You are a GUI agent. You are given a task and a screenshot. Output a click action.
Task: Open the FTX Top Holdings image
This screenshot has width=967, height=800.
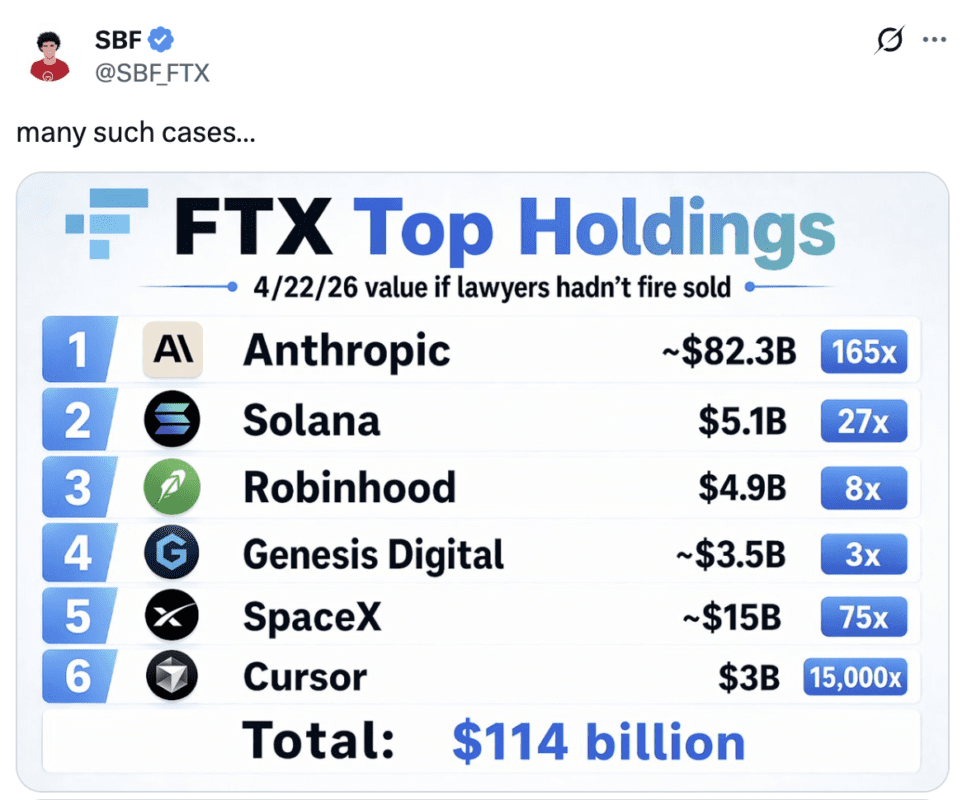482,480
